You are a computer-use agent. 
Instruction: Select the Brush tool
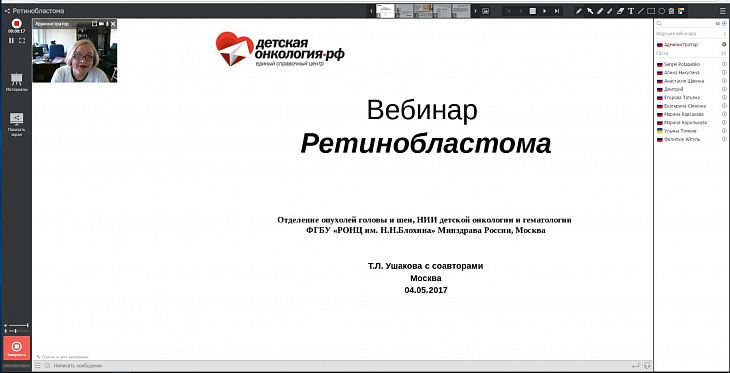pos(610,11)
